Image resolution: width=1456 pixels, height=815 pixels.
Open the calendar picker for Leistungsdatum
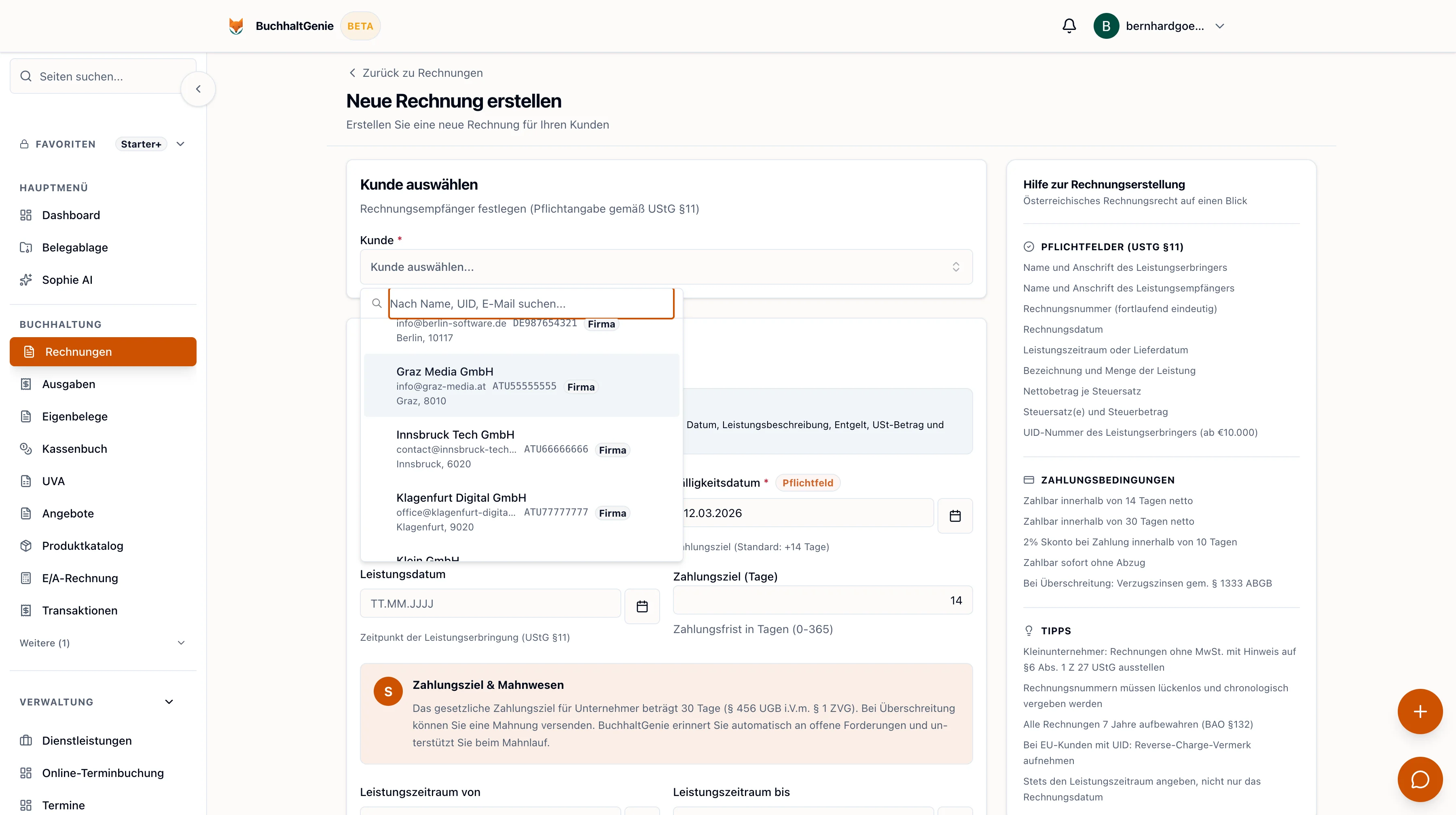[641, 606]
